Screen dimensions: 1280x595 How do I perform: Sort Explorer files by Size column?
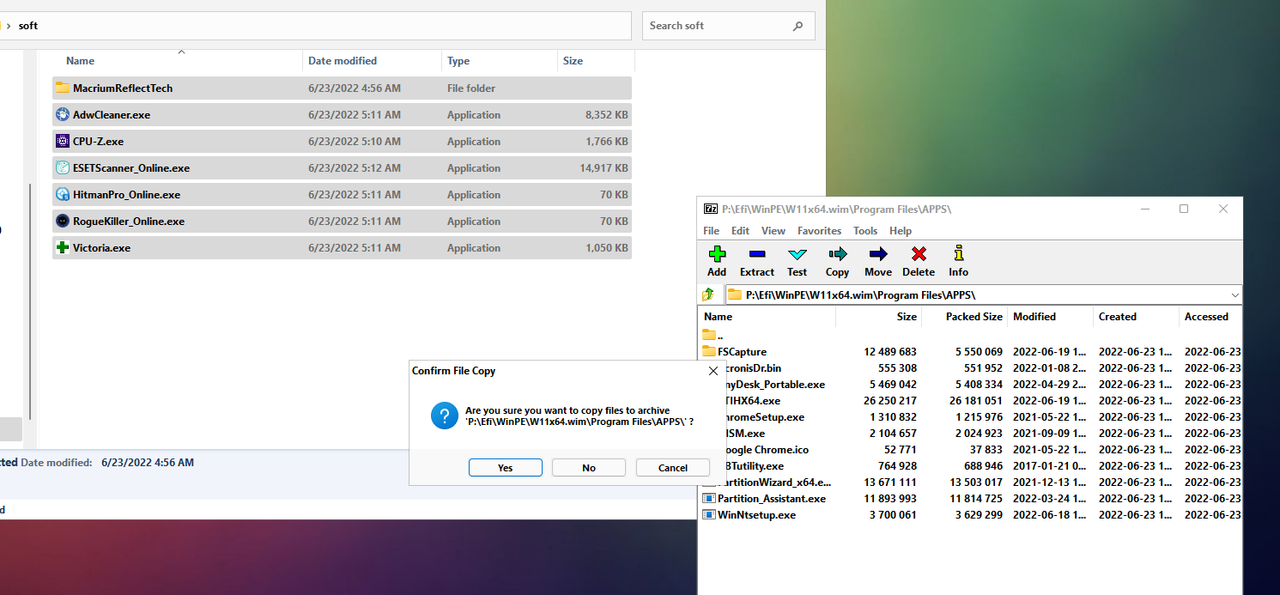click(573, 61)
